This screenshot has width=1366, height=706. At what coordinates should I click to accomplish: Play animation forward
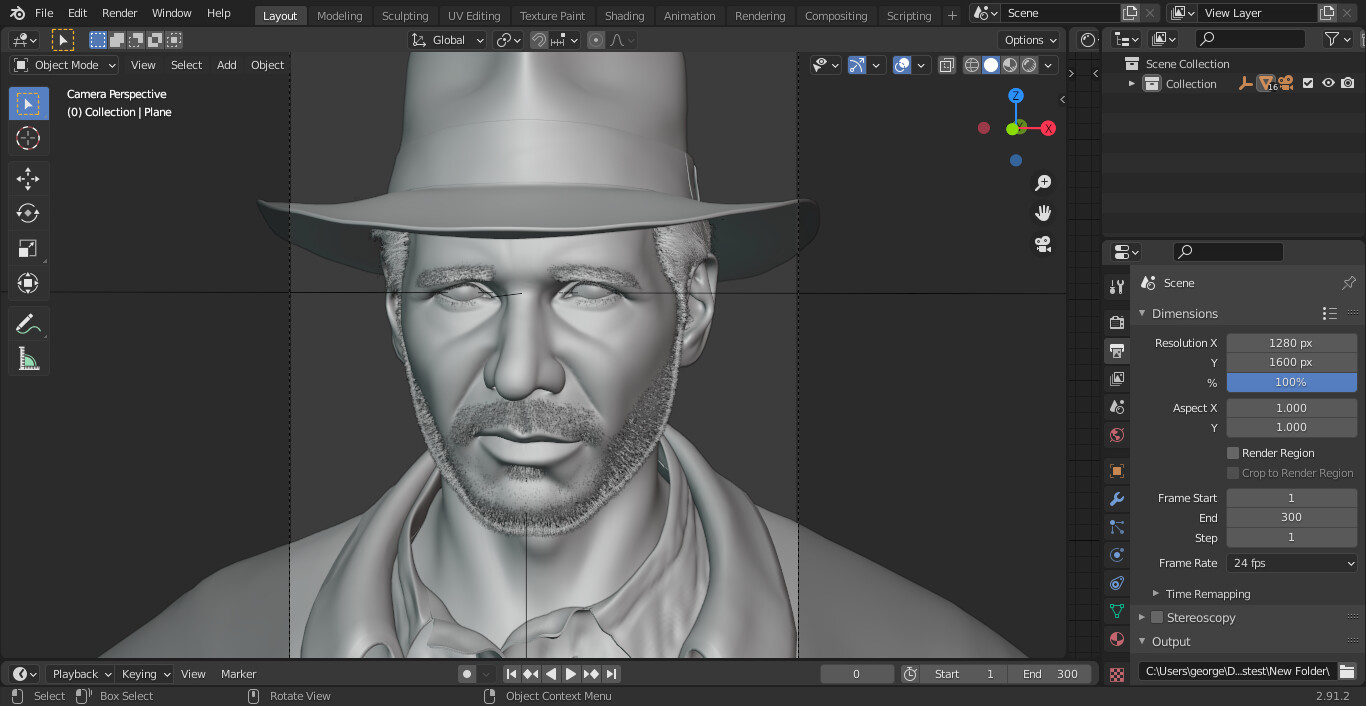571,674
